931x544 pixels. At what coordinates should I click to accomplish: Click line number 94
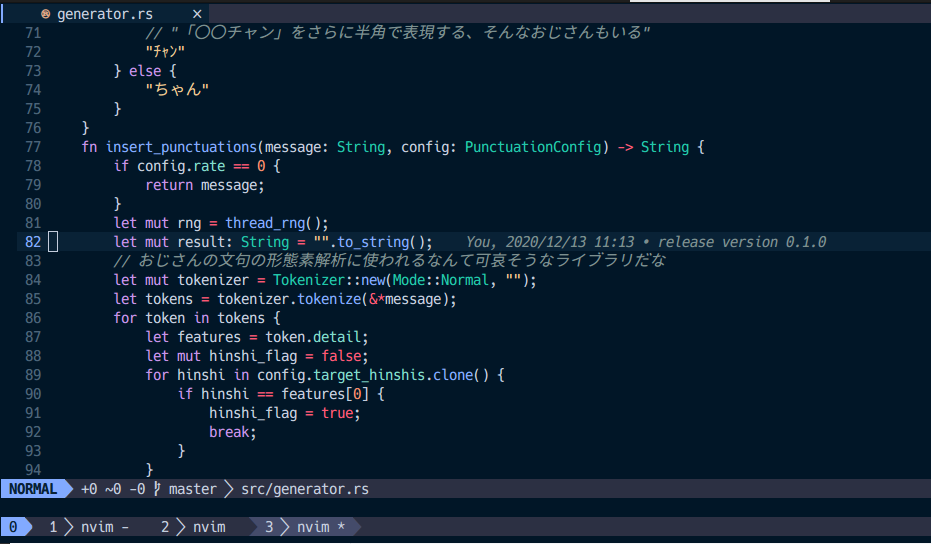click(x=33, y=470)
